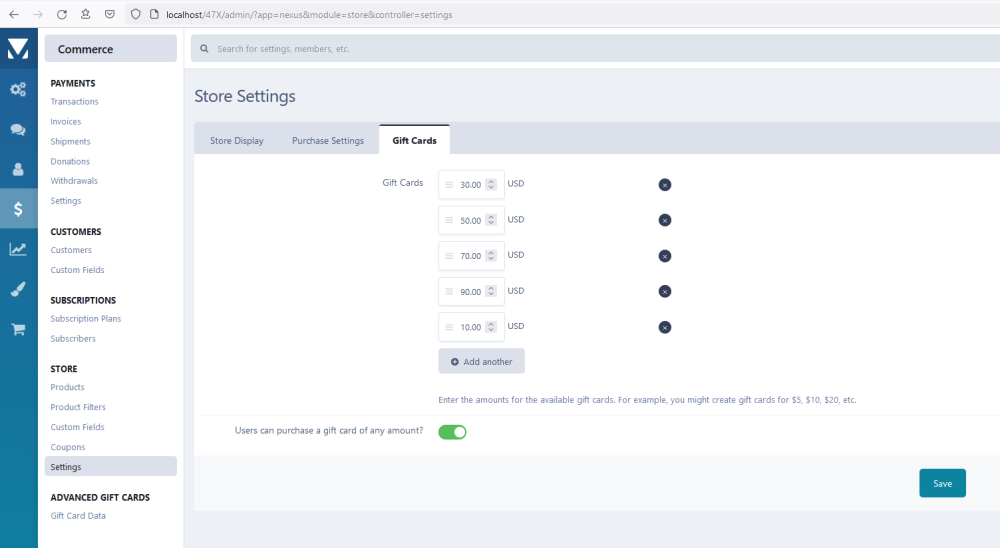
Task: Open Subscription Plans
Action: tap(85, 318)
